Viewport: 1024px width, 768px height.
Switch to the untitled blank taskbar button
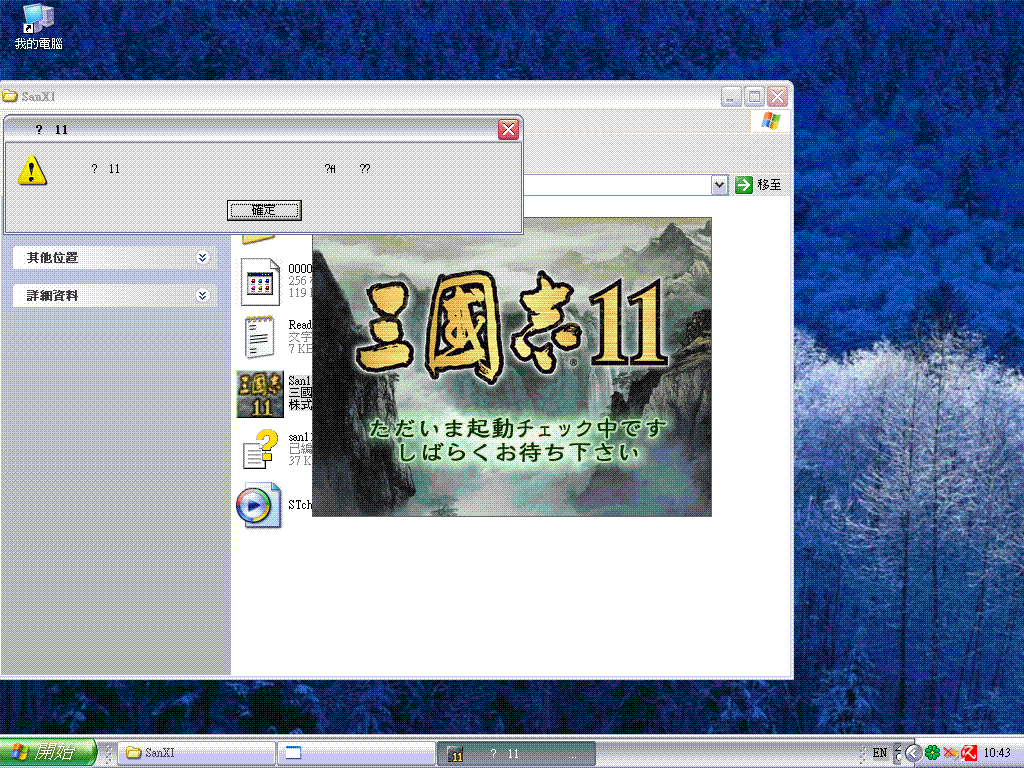coord(357,752)
